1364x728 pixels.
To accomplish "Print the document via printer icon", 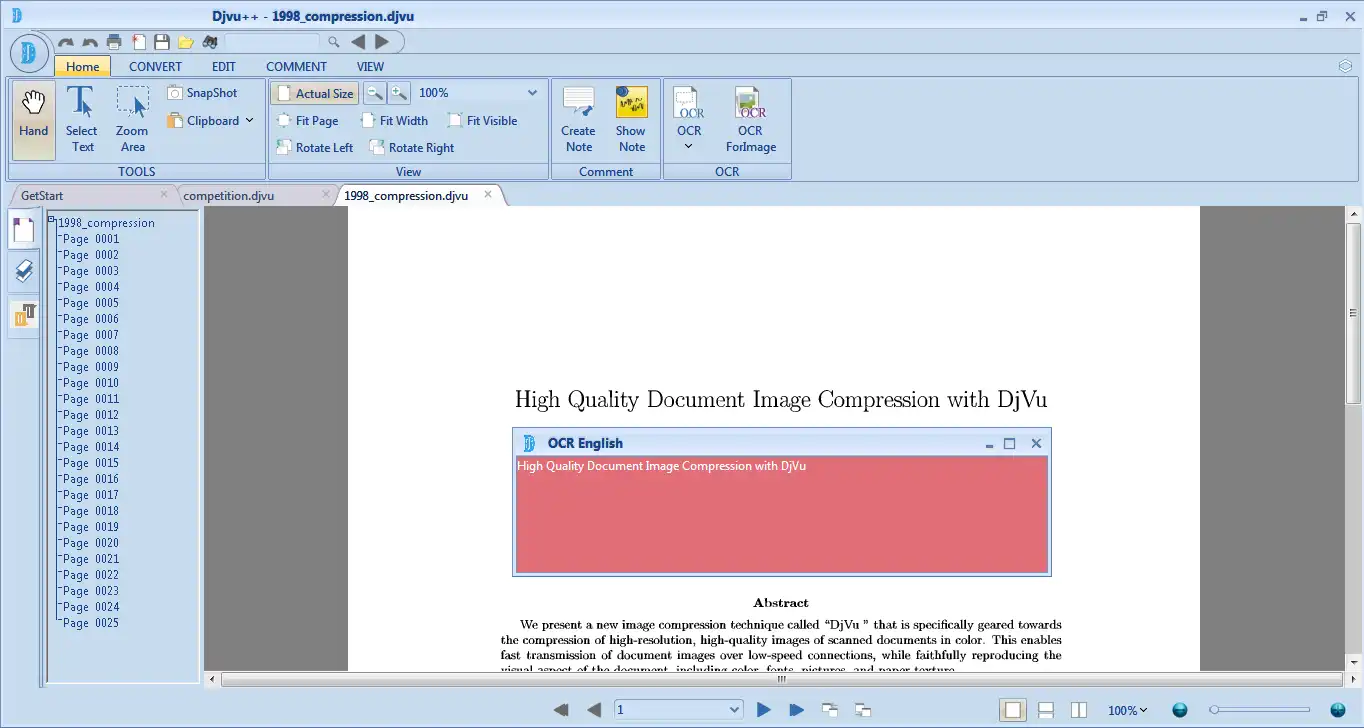I will [x=114, y=42].
